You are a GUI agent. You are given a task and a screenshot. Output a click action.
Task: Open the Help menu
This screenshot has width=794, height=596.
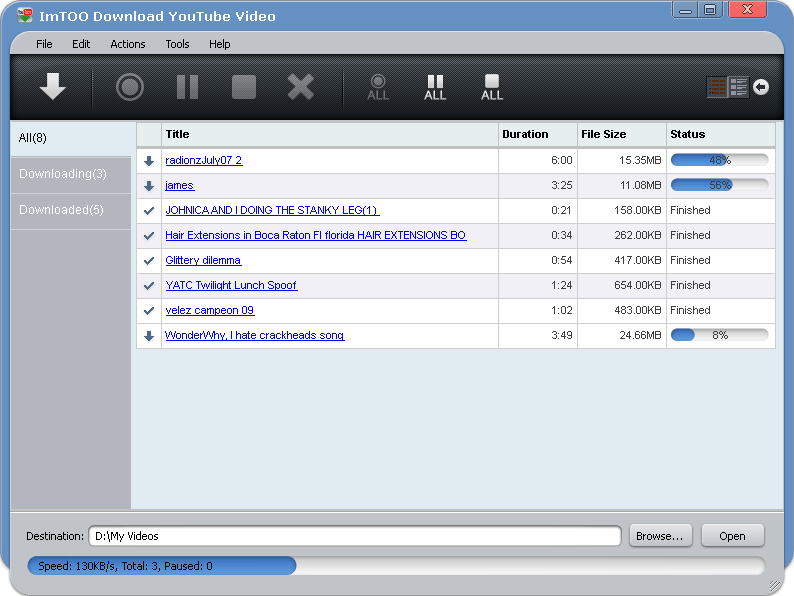pyautogui.click(x=220, y=44)
